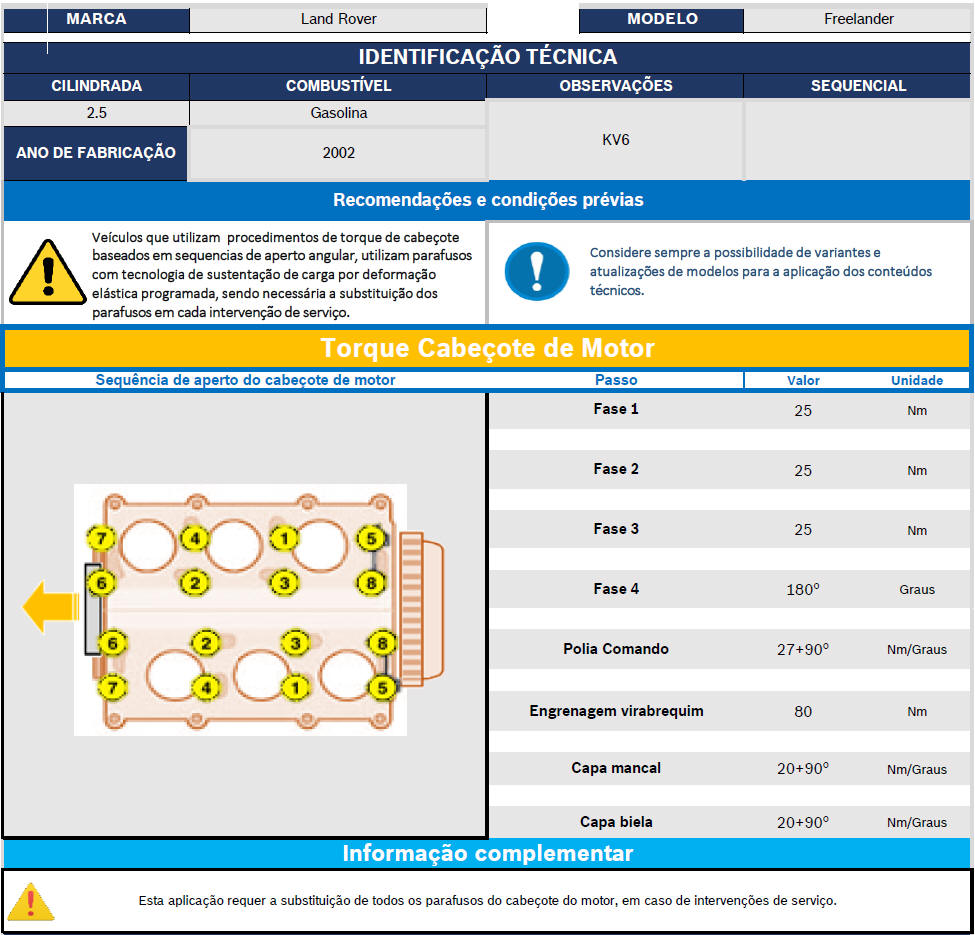Click the empty SEQUENCIAL value cell

[x=857, y=140]
